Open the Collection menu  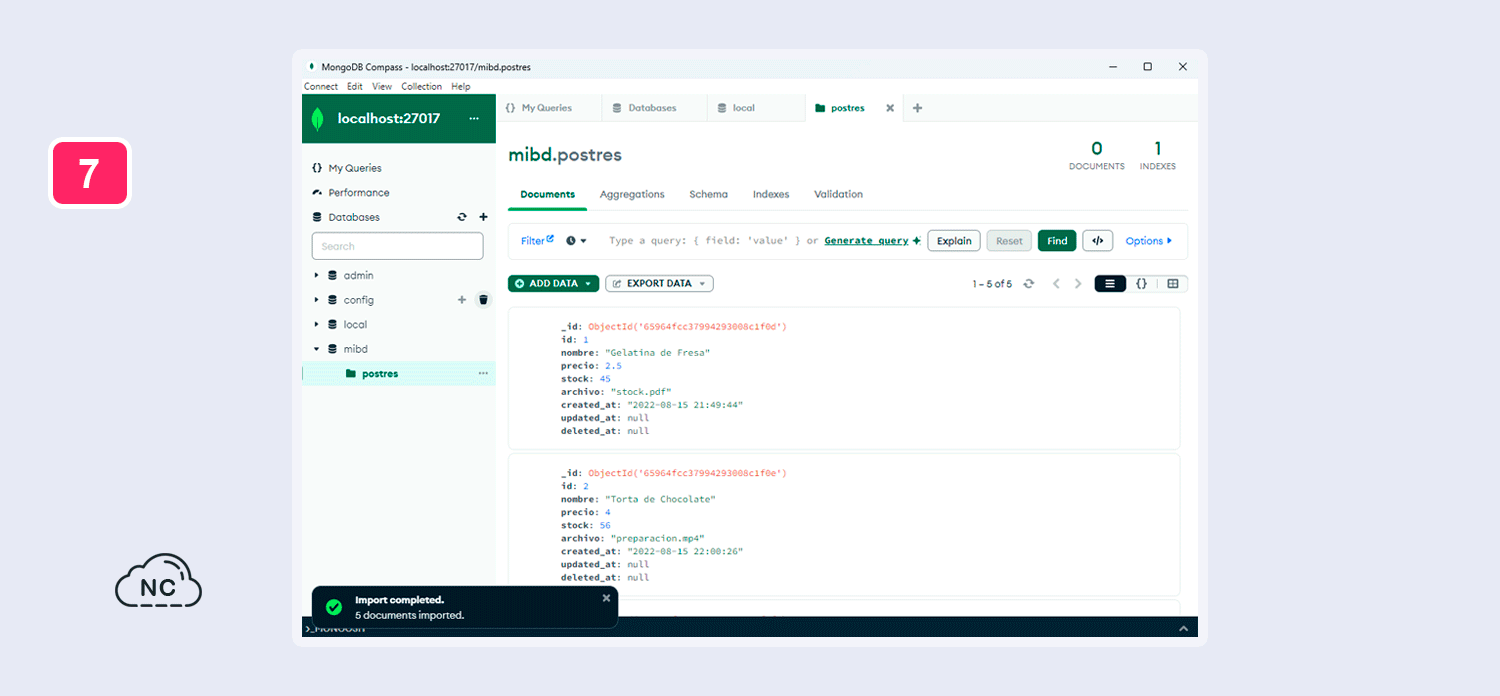[422, 87]
